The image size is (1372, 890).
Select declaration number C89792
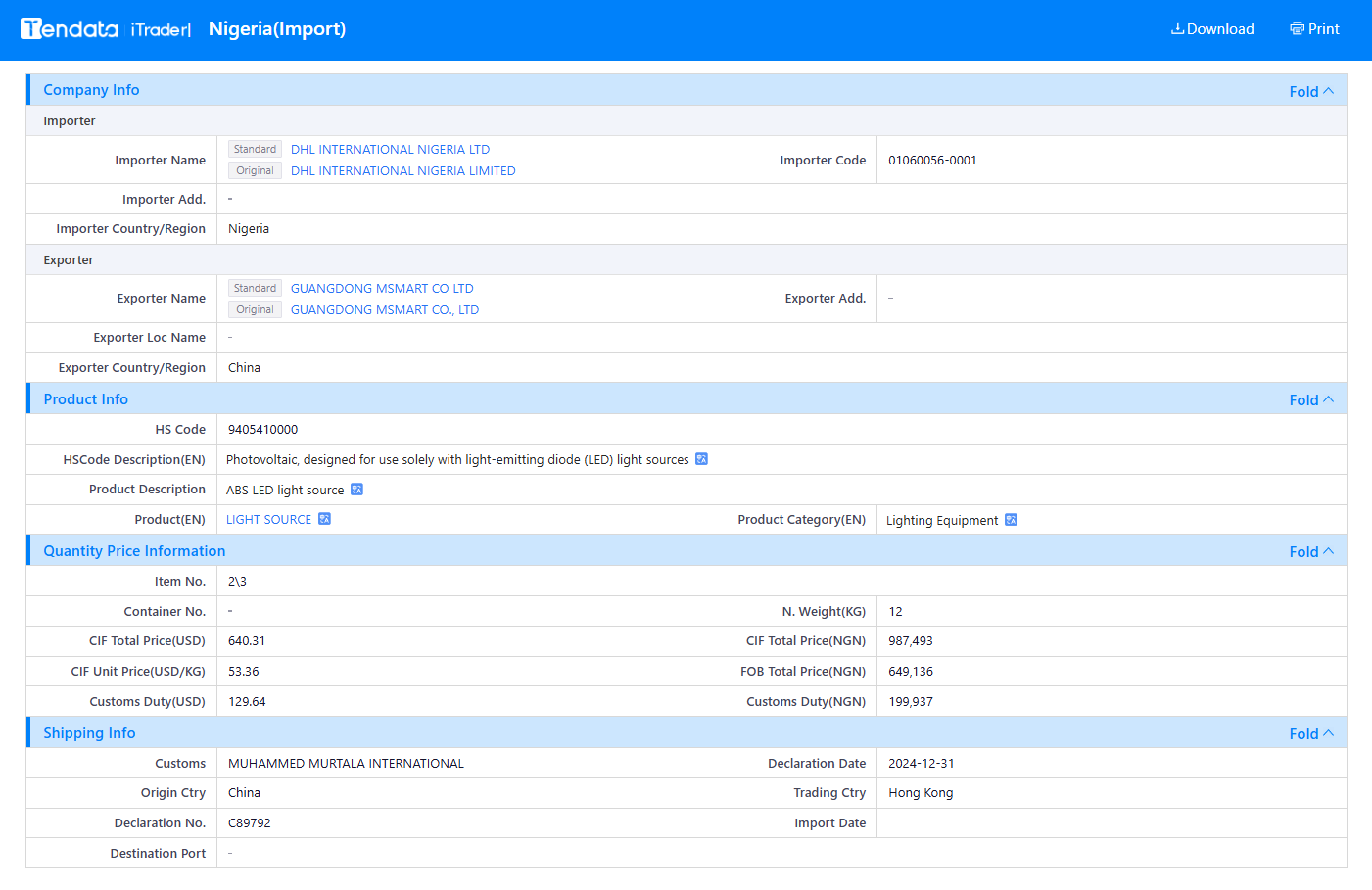(250, 823)
